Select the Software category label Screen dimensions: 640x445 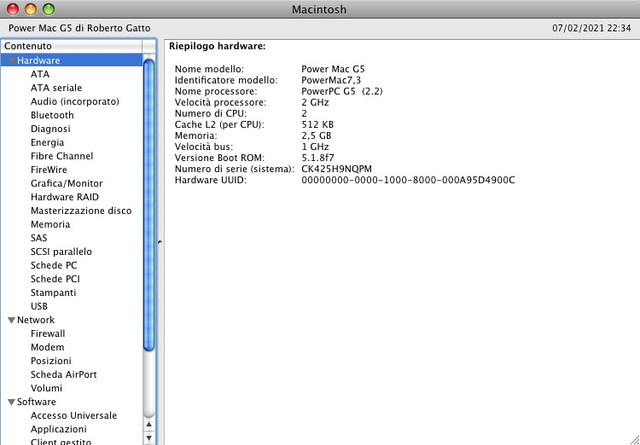[x=36, y=402]
